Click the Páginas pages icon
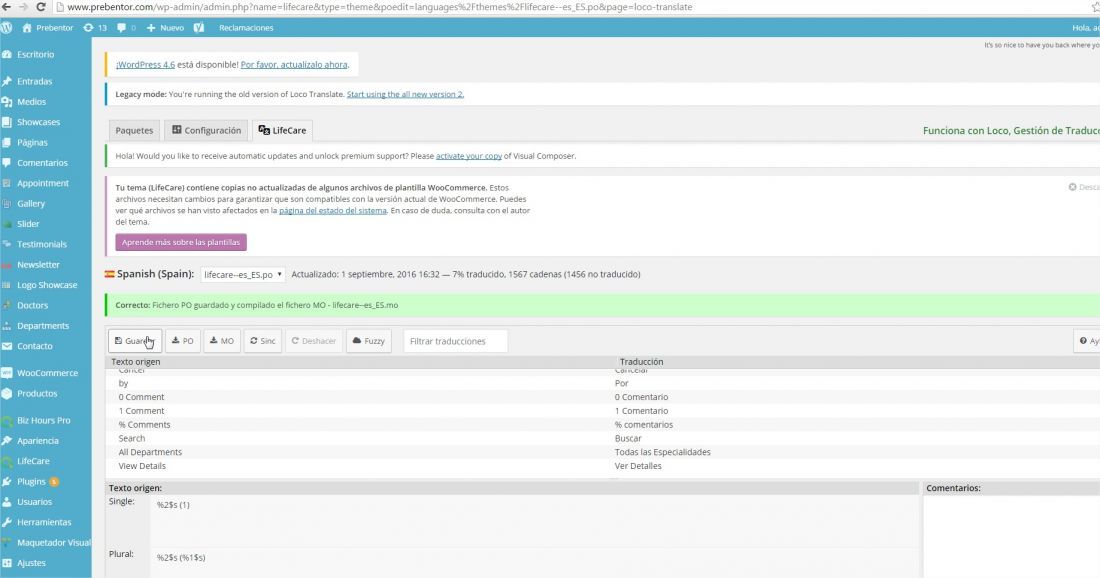1100x578 pixels. coord(7,142)
